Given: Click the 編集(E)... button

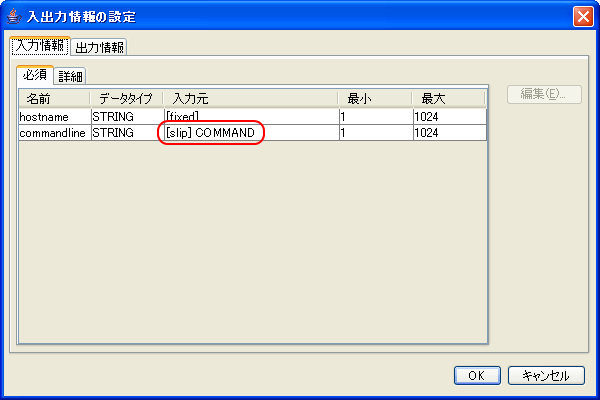Looking at the screenshot, I should click(544, 94).
